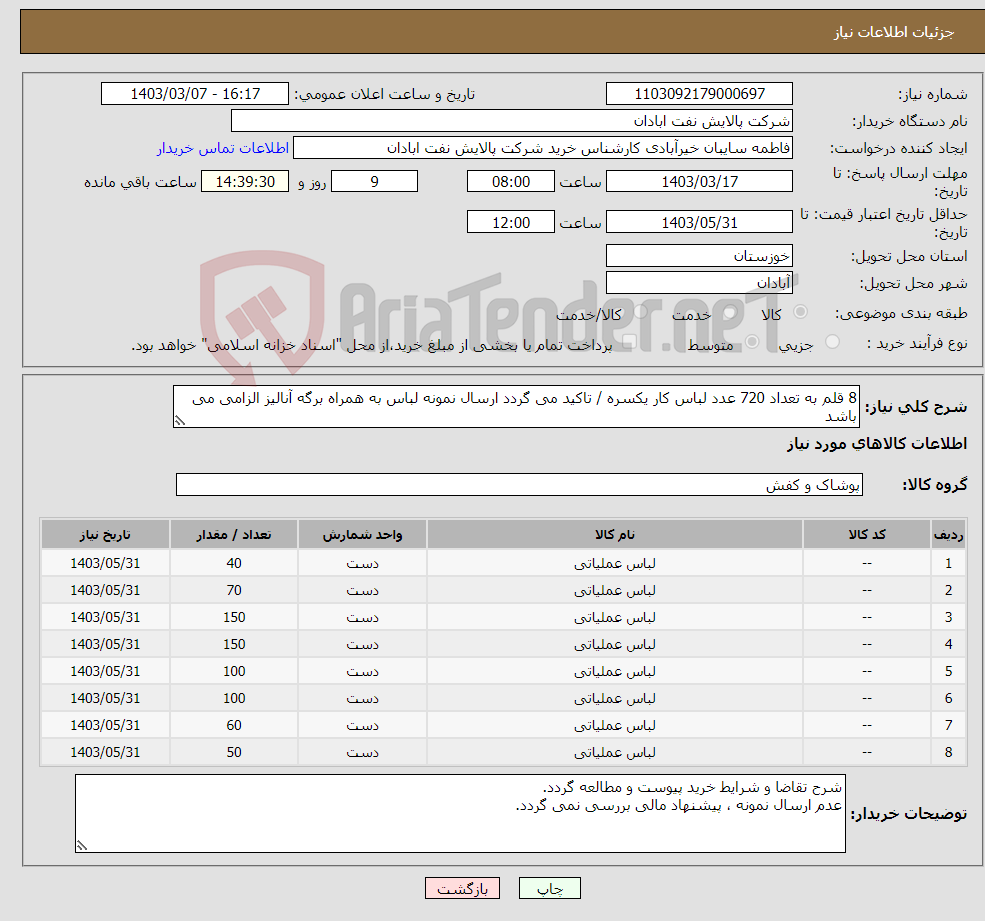Select the متوسط purchase type radio

(752, 342)
